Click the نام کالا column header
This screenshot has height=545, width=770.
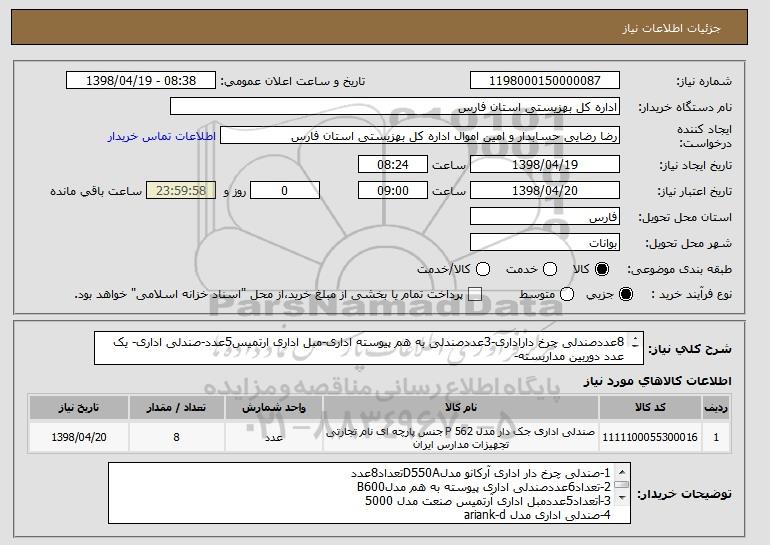point(461,408)
